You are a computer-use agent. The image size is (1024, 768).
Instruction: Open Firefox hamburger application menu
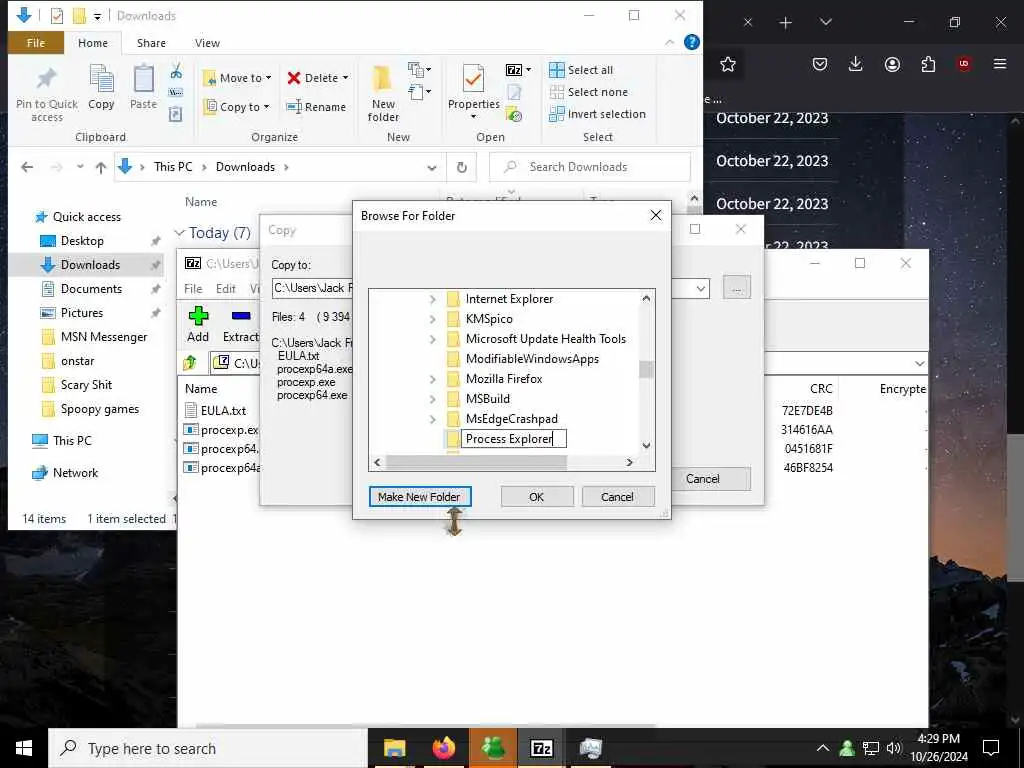tap(1000, 64)
